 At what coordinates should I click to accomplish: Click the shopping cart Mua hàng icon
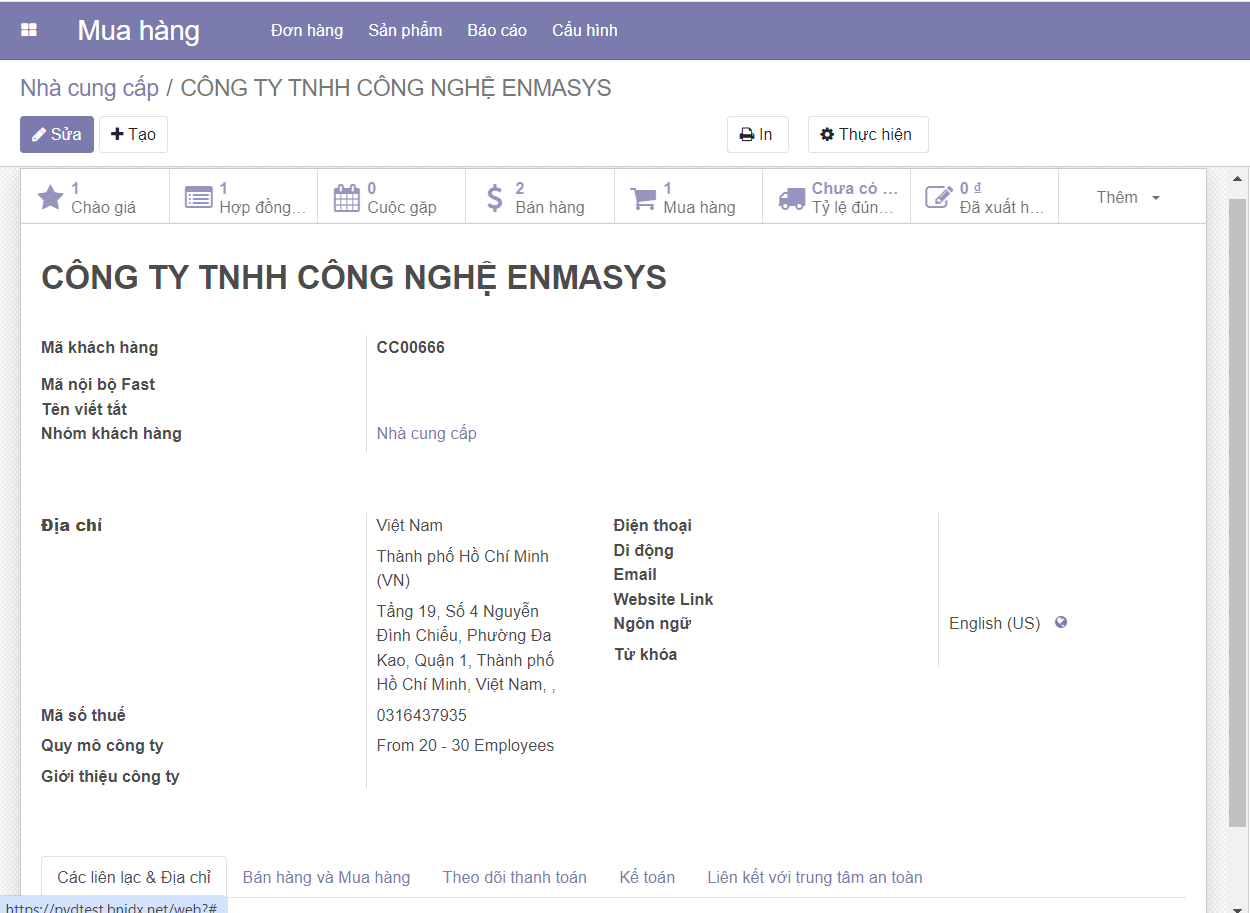point(643,197)
